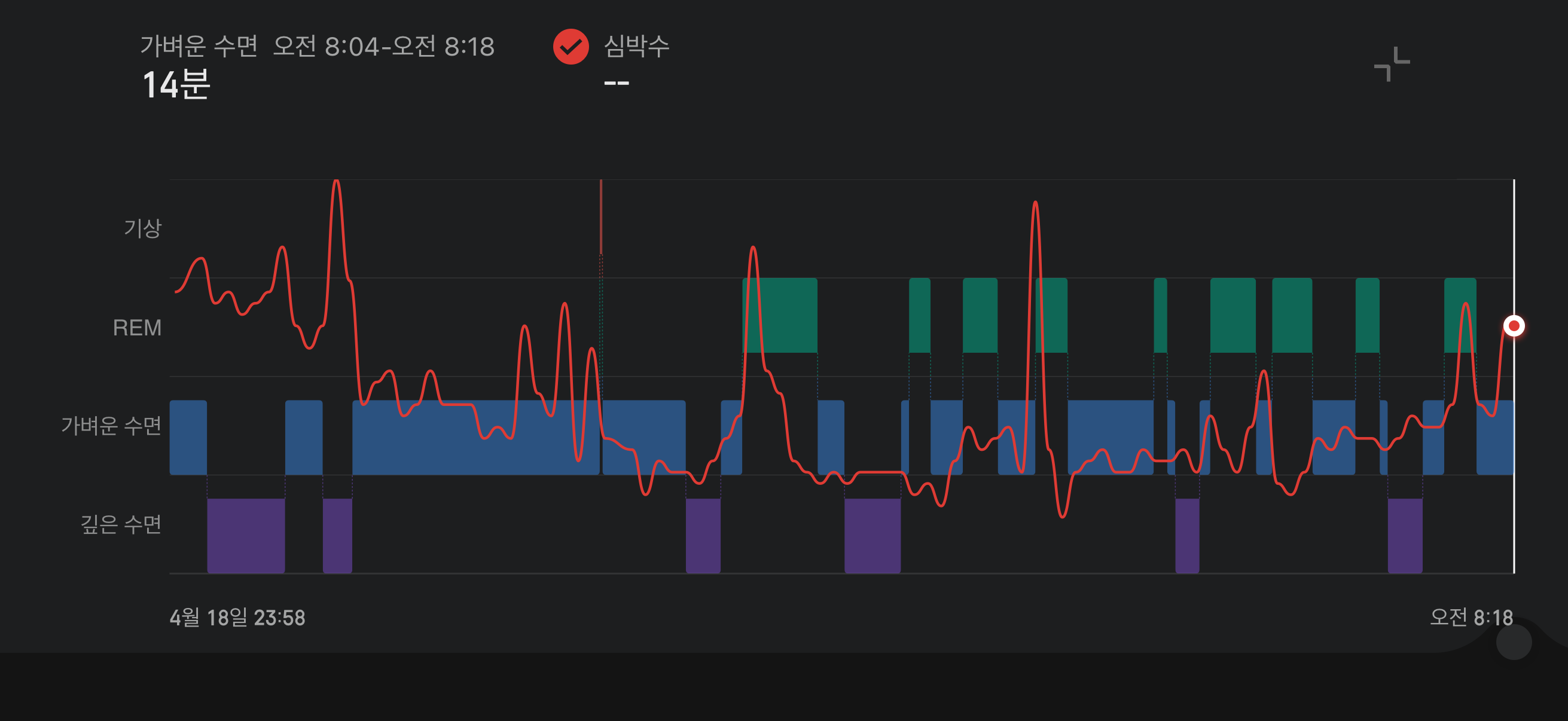The height and width of the screenshot is (721, 1568).
Task: Tap the dark floating circle at bottom right
Action: tap(1513, 641)
